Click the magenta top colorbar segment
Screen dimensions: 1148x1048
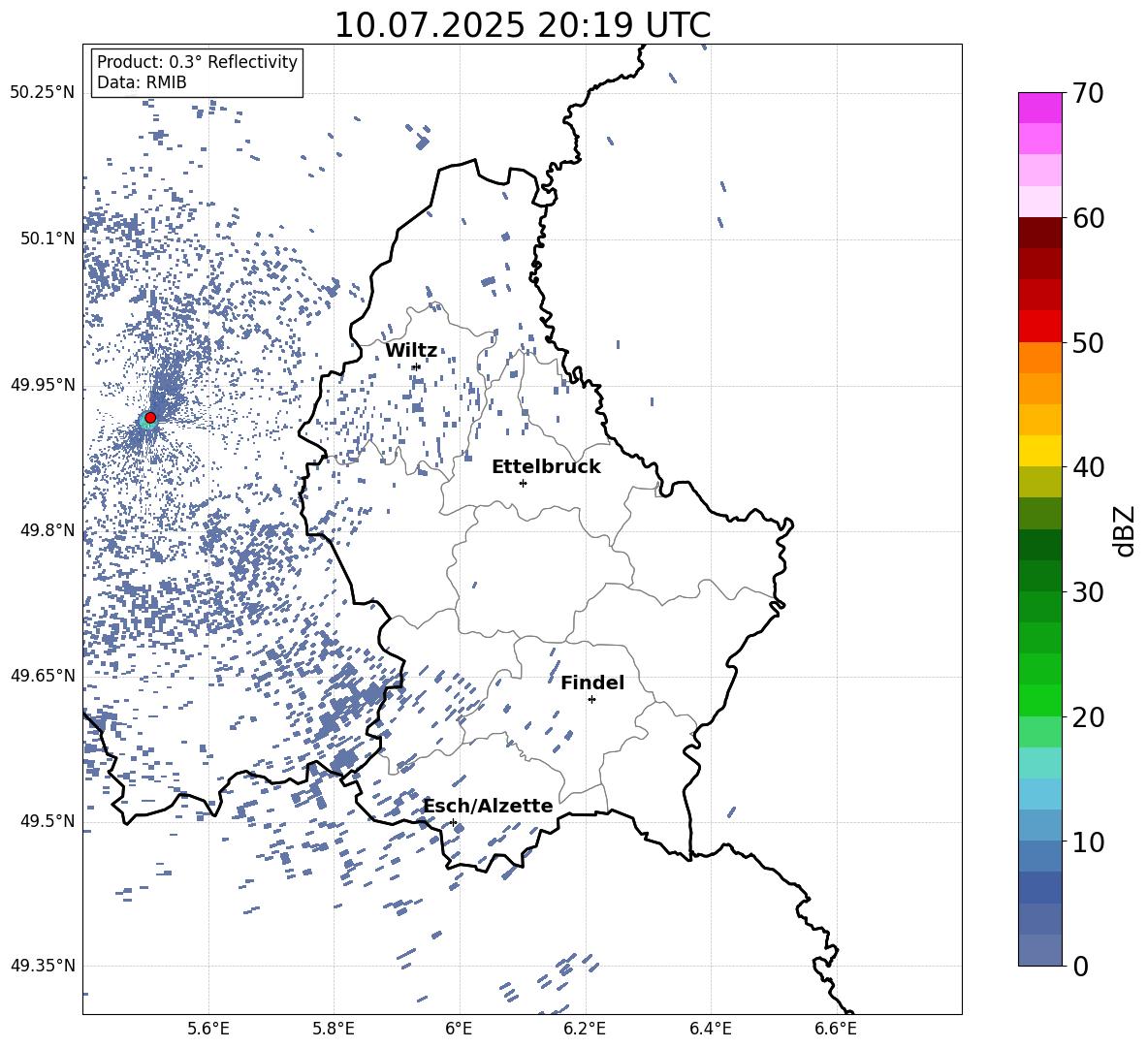pos(1039,109)
